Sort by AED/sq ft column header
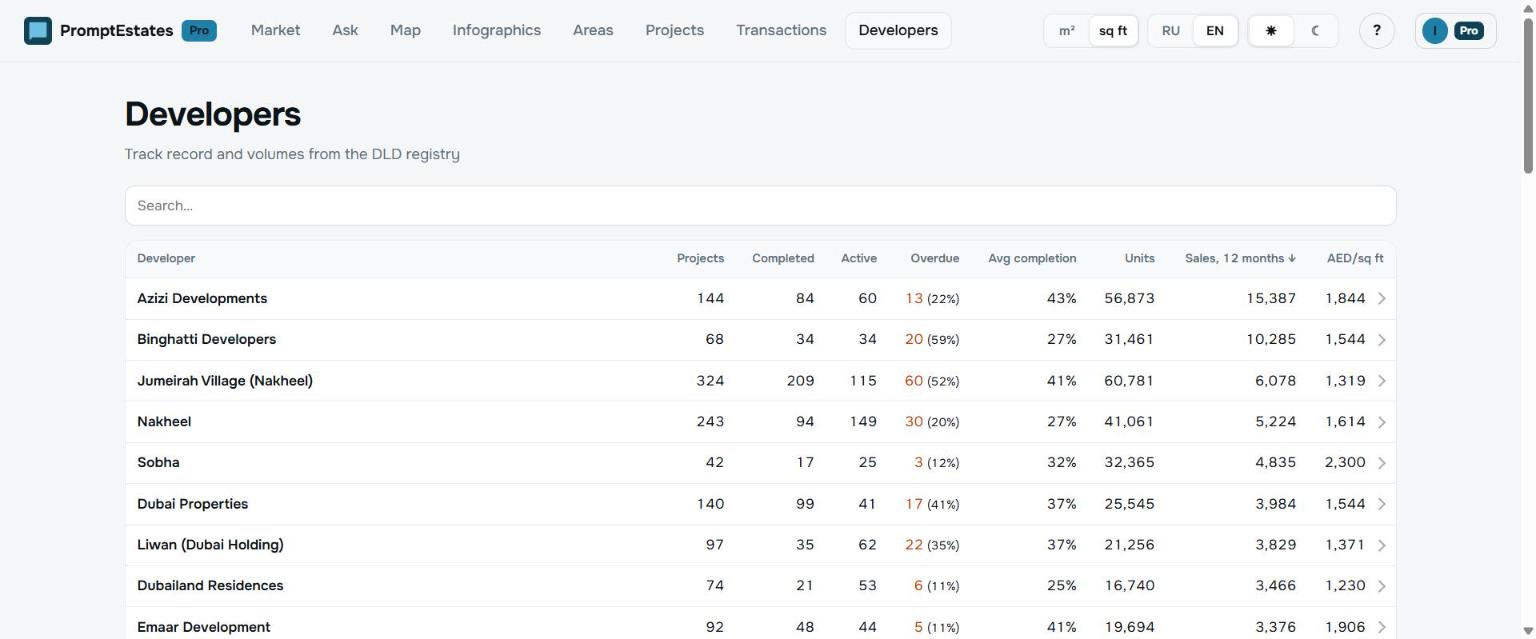The image size is (1536, 639). coord(1355,258)
